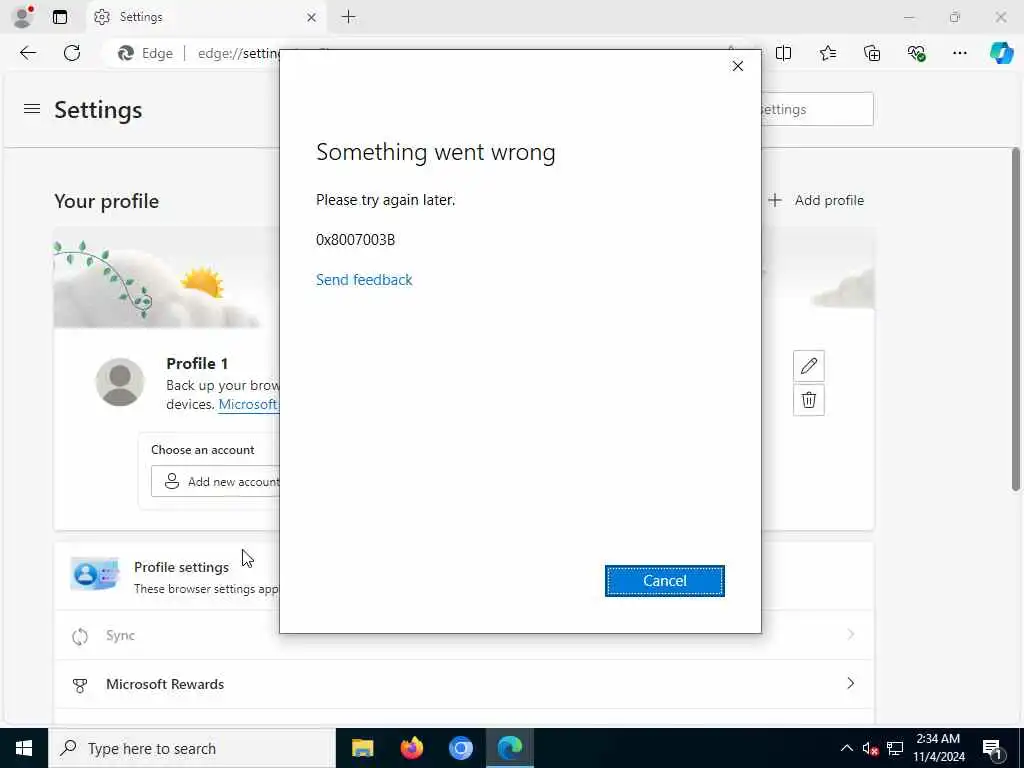Open the Copilot sidebar icon

click(1001, 53)
